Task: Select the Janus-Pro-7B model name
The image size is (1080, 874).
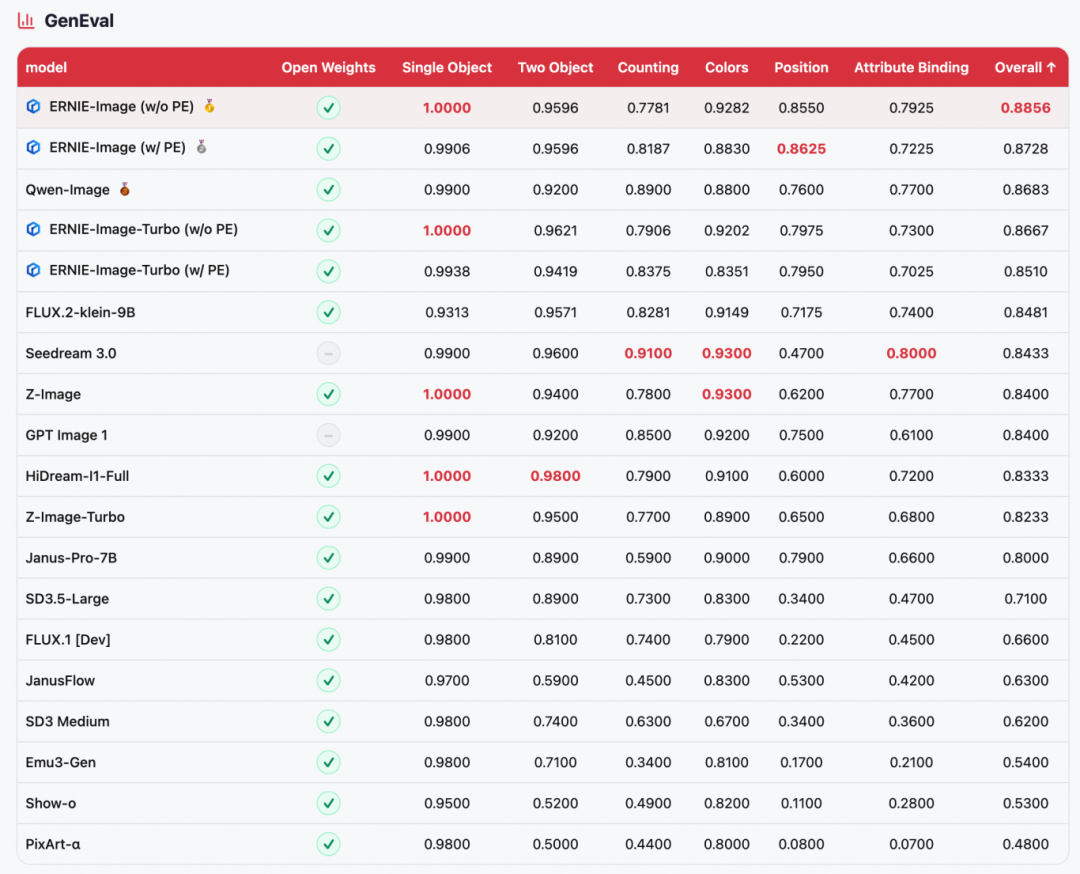Action: pos(71,558)
